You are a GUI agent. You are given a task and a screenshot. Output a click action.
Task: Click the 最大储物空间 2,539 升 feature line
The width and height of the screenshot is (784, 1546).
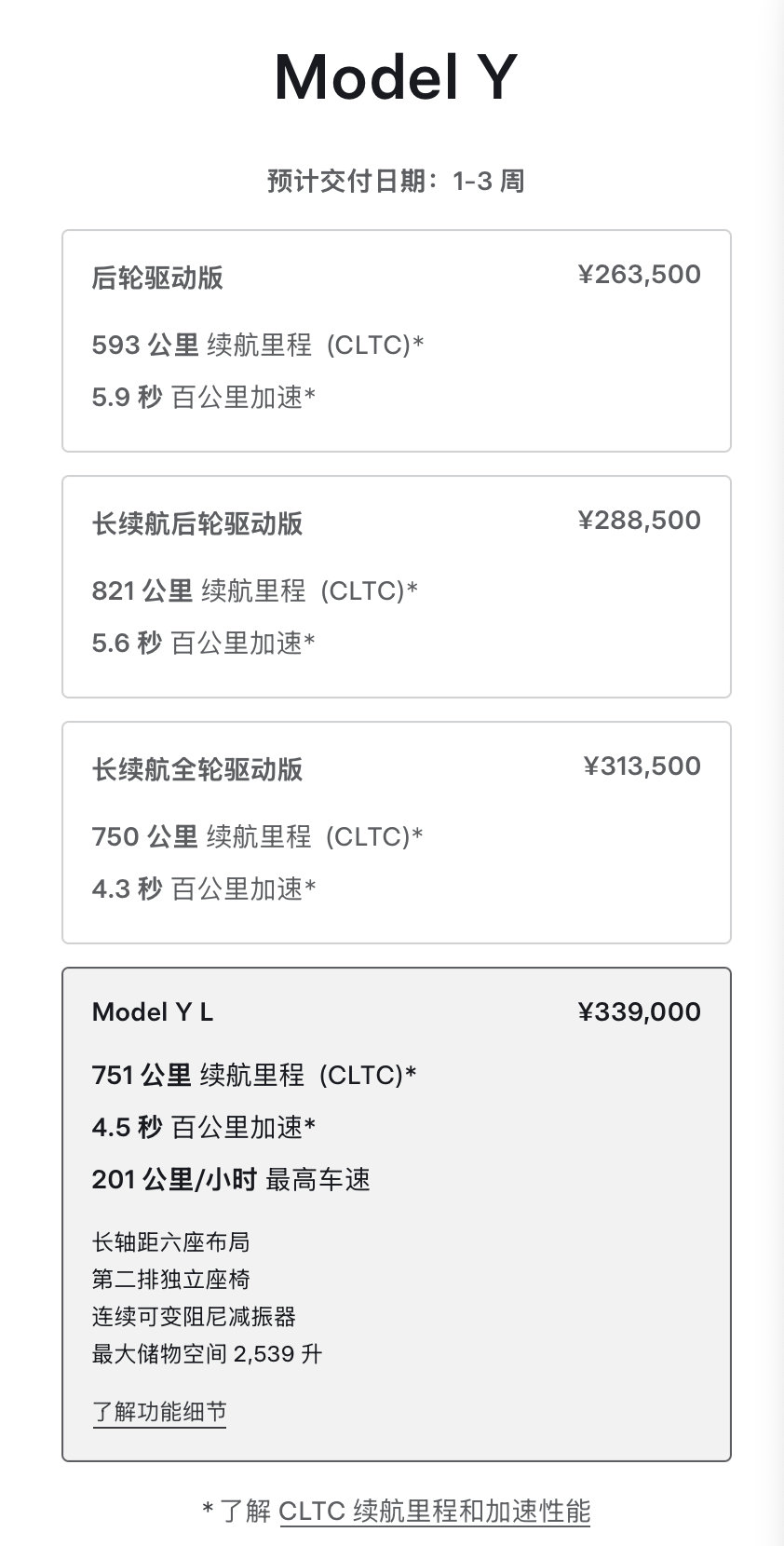click(x=207, y=1354)
